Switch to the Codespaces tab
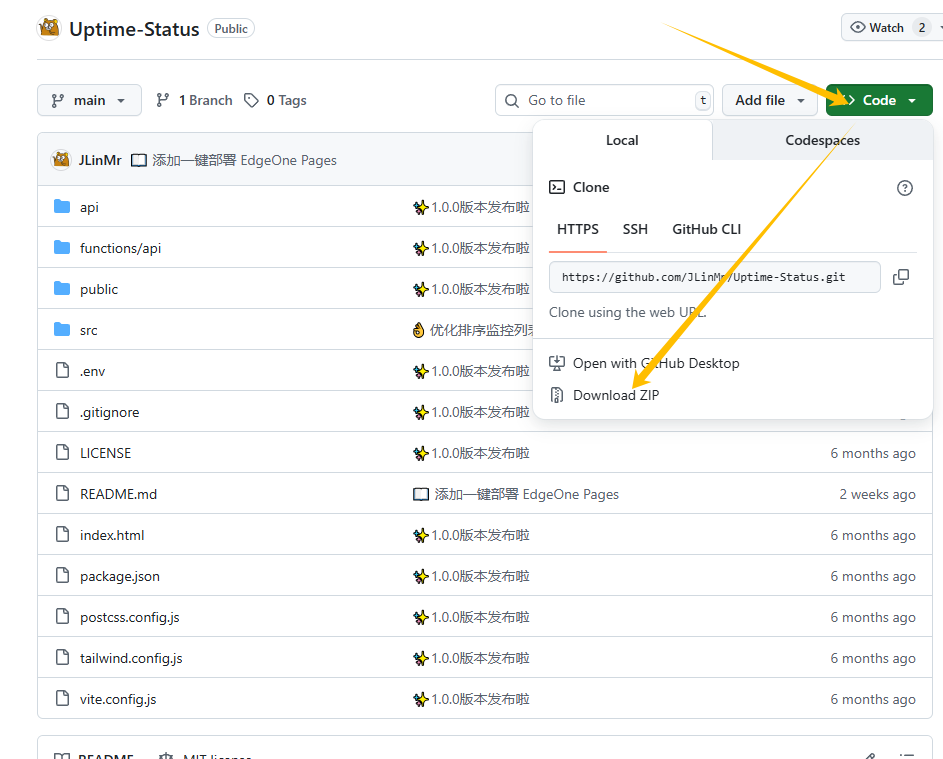943x759 pixels. 822,140
